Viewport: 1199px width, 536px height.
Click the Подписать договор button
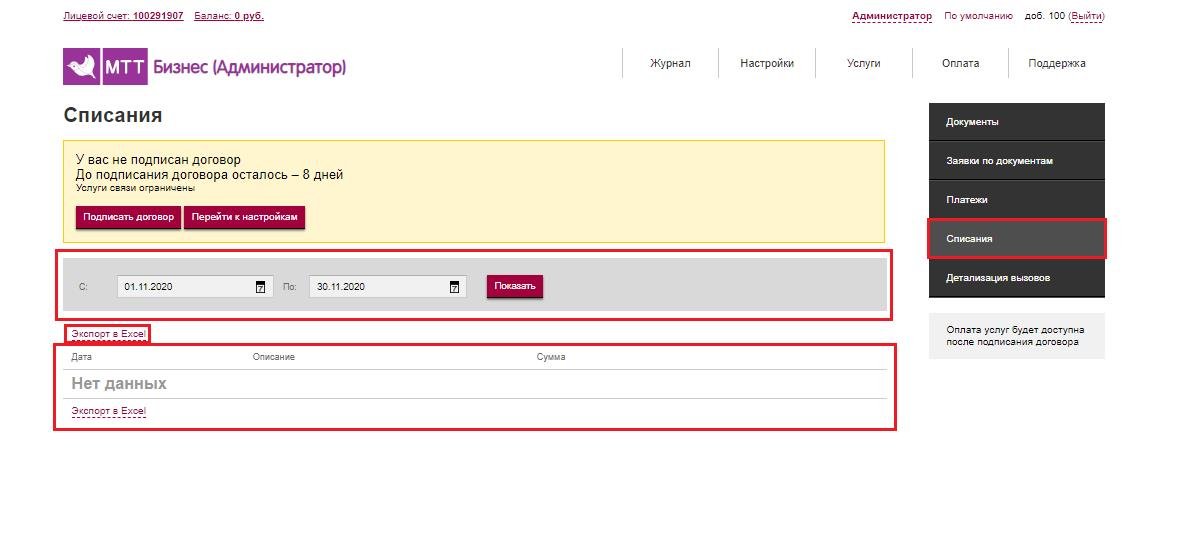click(x=128, y=217)
